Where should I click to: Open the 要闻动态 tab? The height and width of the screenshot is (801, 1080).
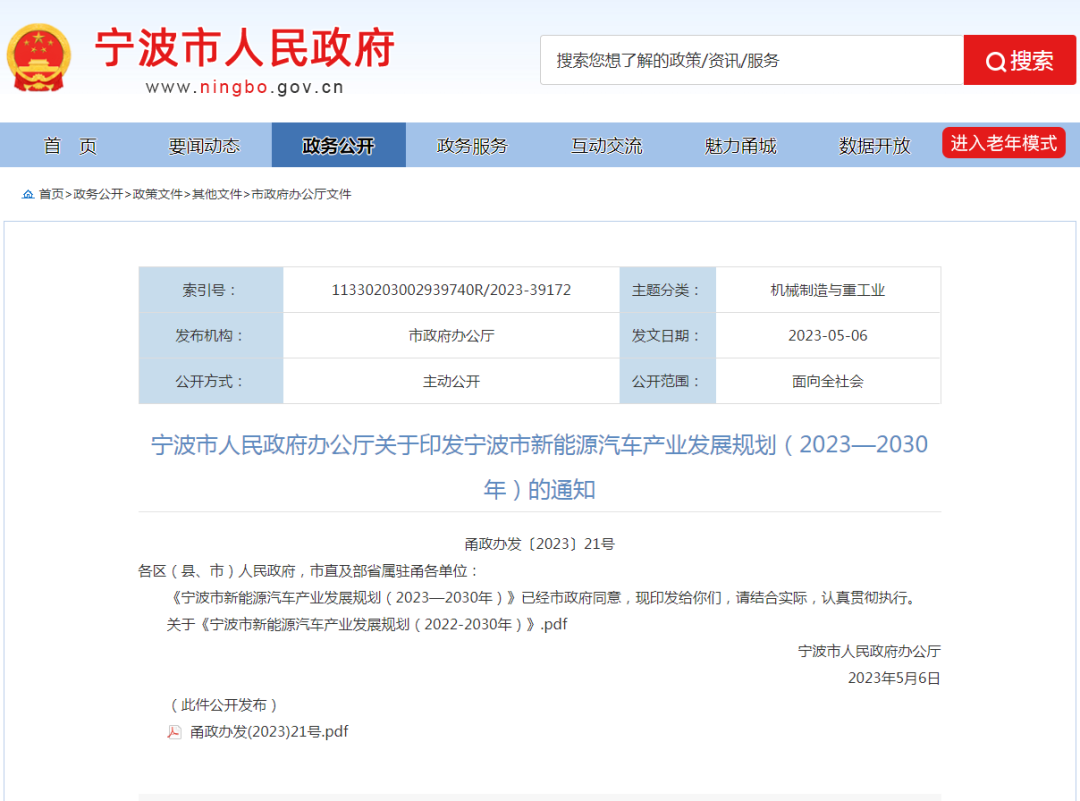(206, 144)
